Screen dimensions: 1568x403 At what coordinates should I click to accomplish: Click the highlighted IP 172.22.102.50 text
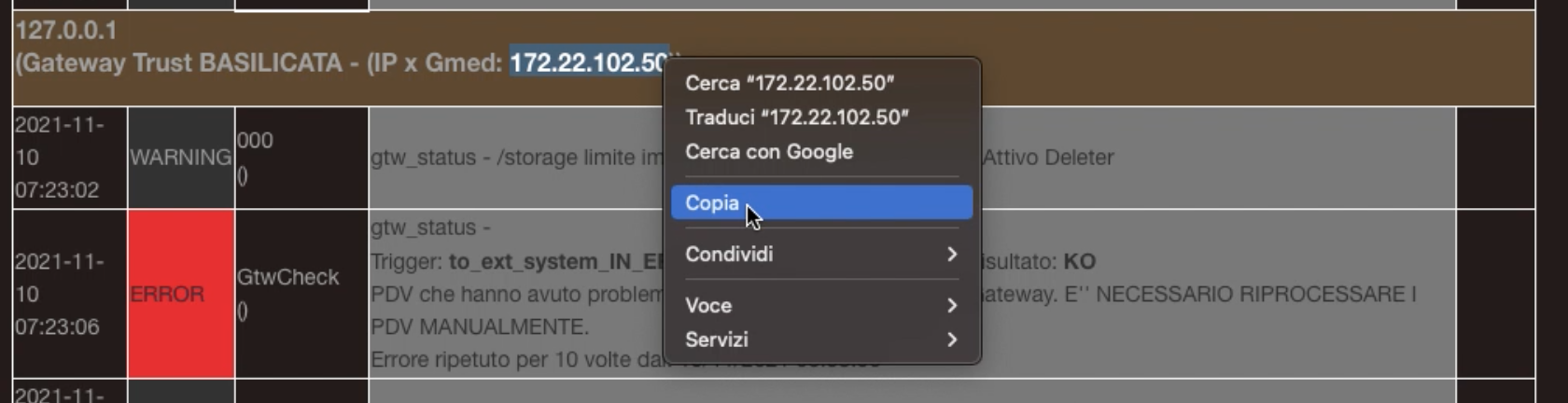tap(588, 63)
